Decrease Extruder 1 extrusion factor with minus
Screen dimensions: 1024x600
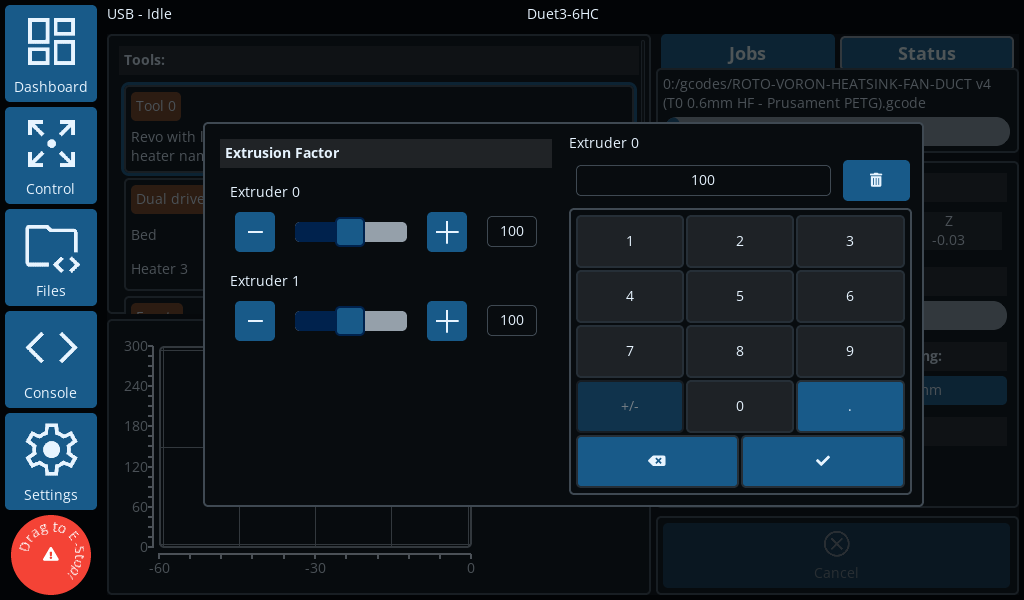[x=255, y=321]
